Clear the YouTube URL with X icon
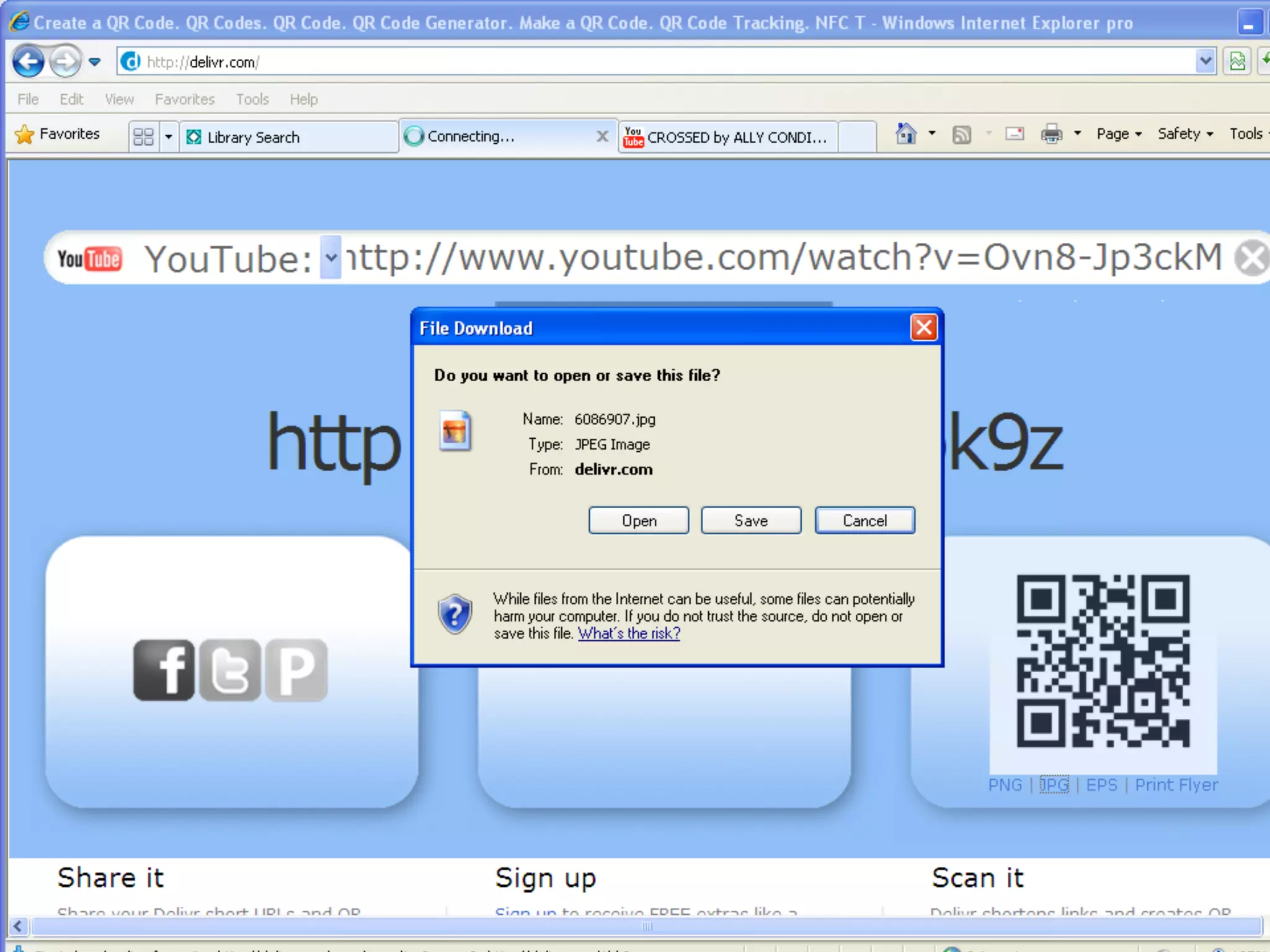 (x=1251, y=258)
